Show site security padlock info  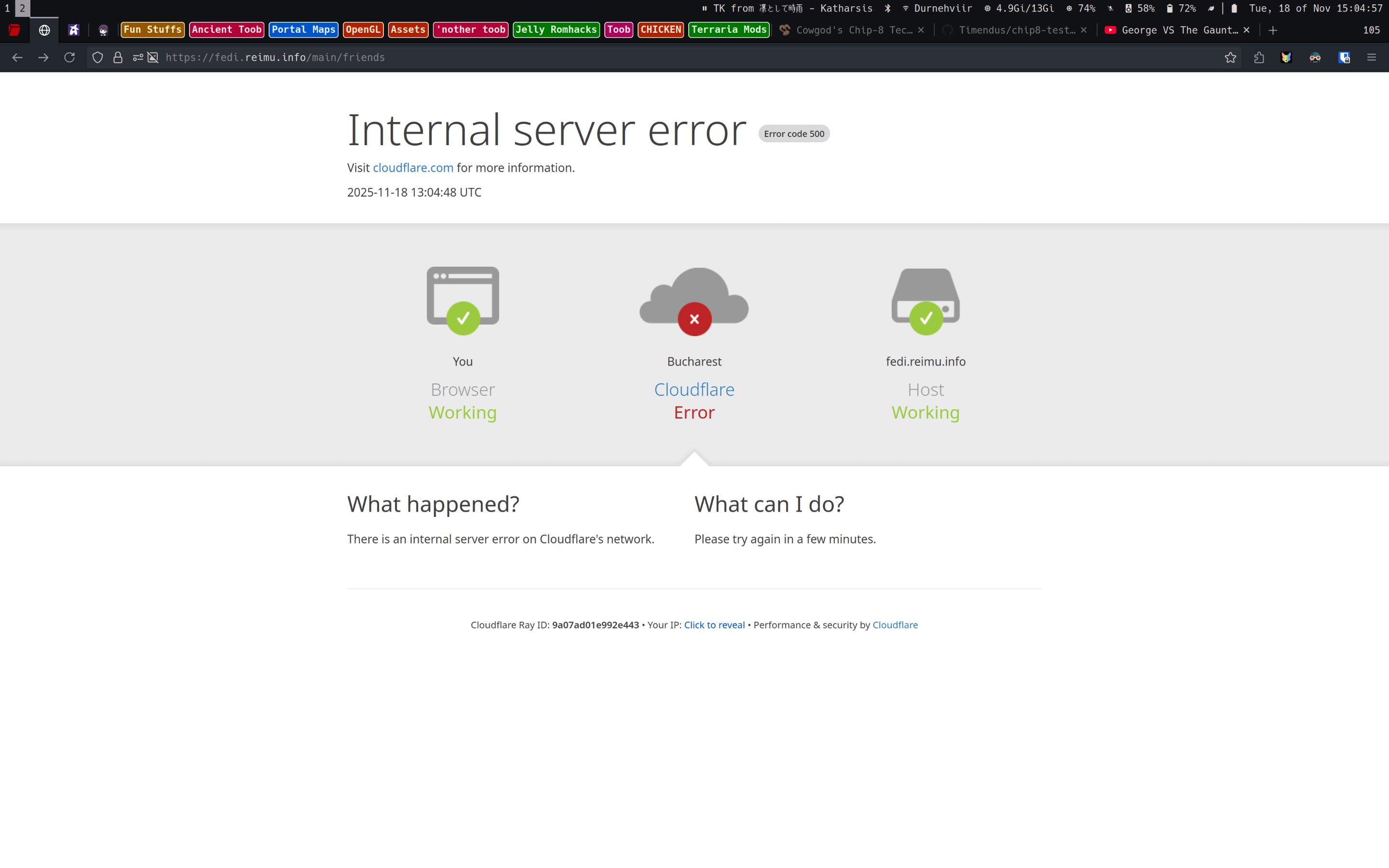118,57
